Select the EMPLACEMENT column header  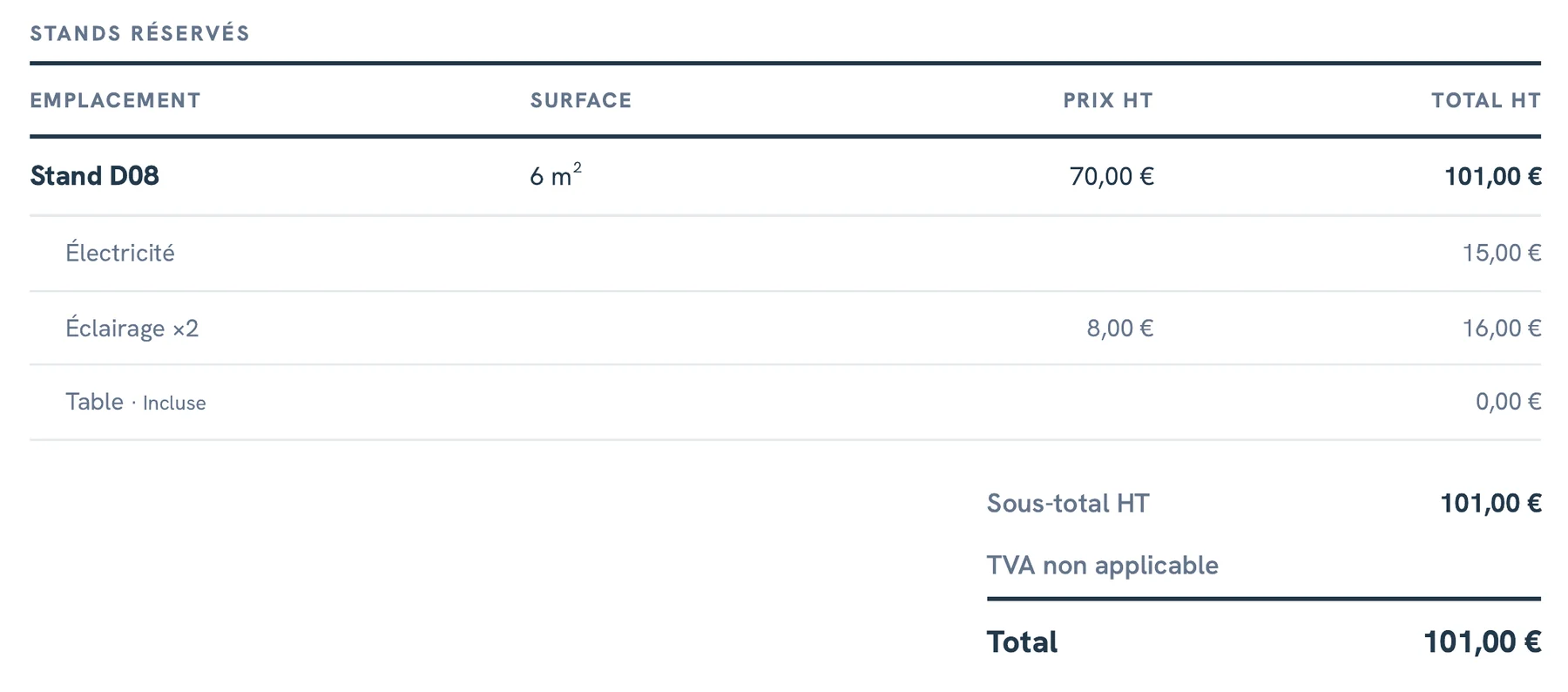click(115, 100)
